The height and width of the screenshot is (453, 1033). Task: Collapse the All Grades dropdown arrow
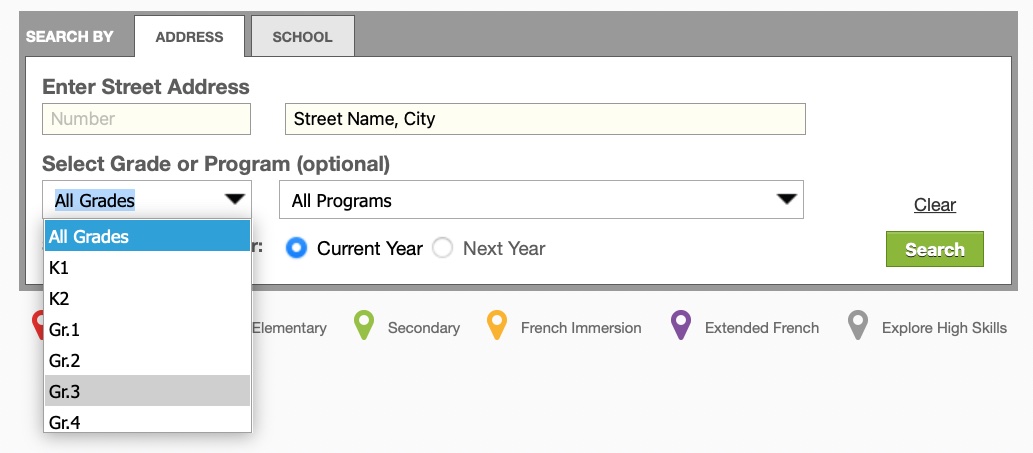coord(235,200)
